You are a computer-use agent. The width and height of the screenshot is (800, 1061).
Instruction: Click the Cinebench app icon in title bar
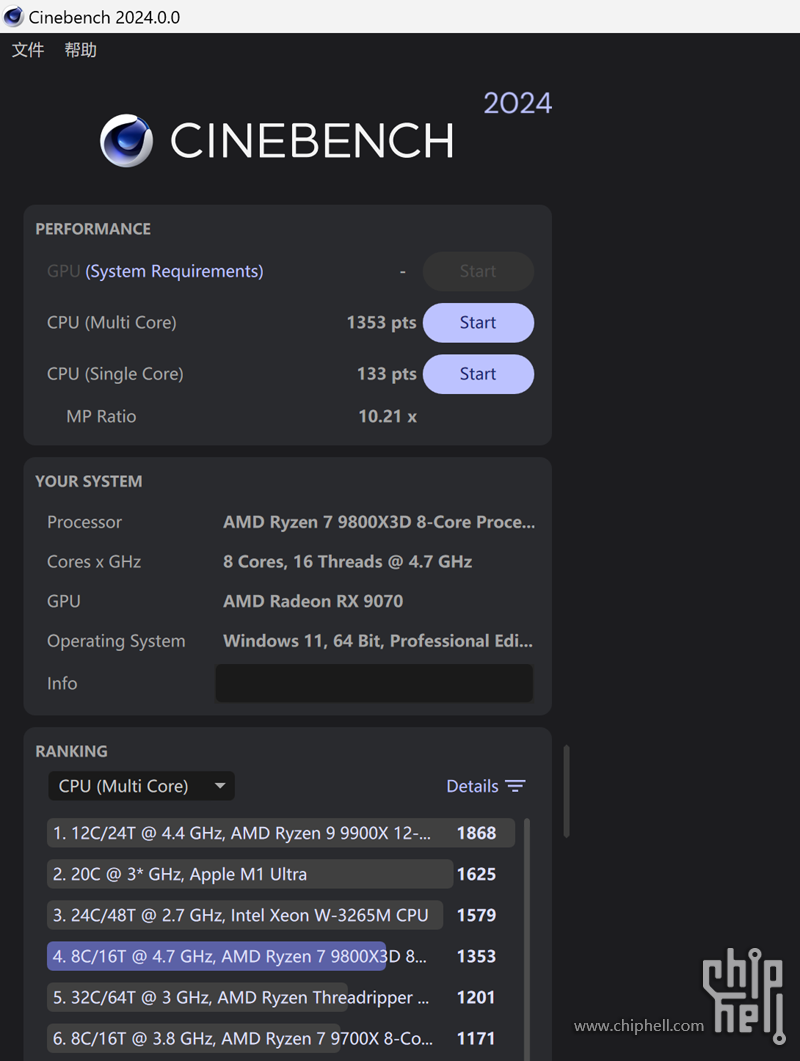pos(14,16)
